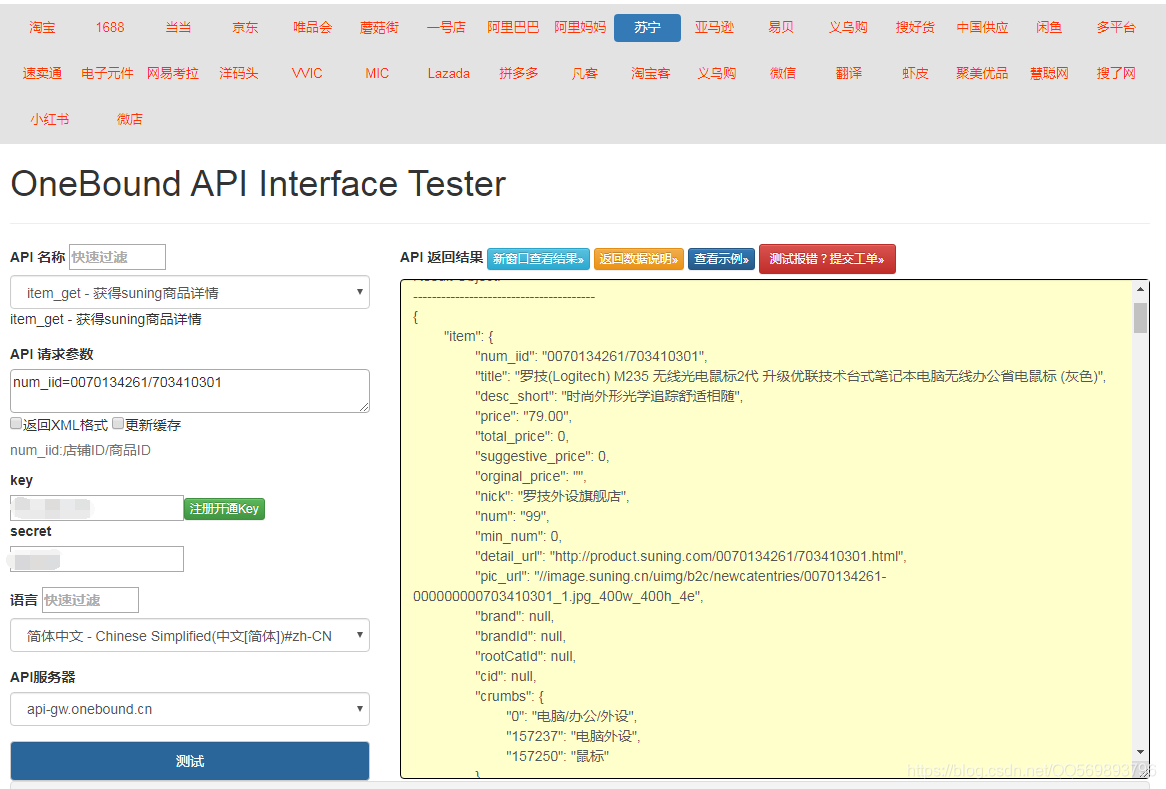Viewport: 1166px width, 789px height.
Task: Open the 慧聪网 tab
Action: [1049, 73]
